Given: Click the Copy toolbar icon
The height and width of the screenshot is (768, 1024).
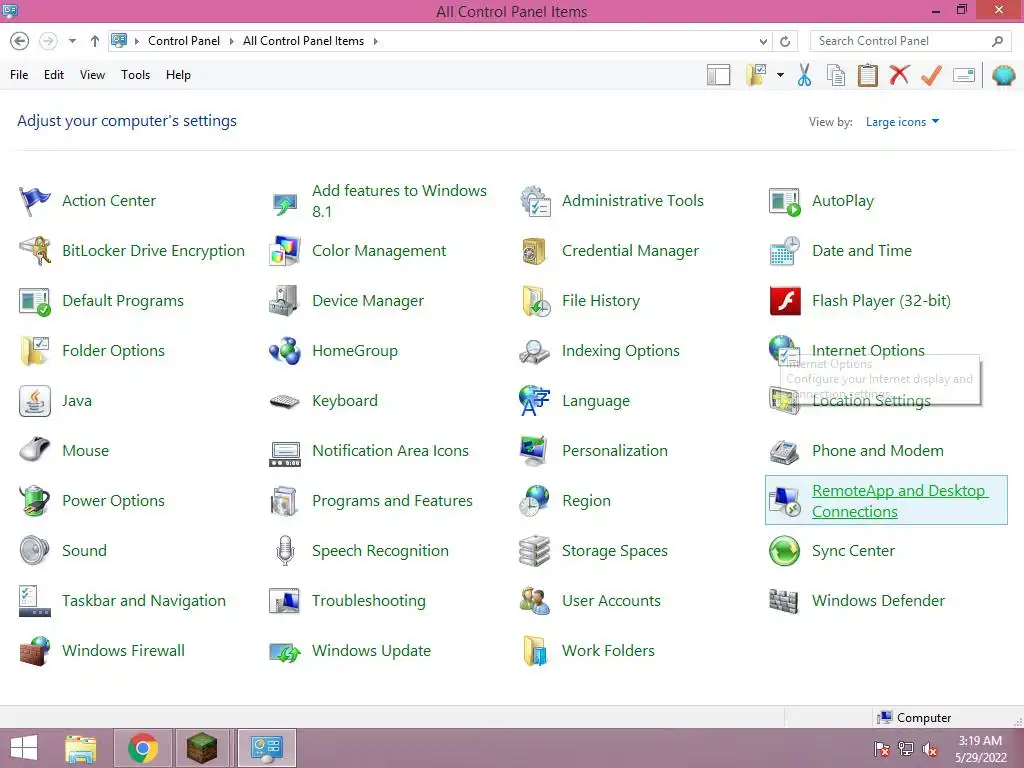Looking at the screenshot, I should click(836, 75).
